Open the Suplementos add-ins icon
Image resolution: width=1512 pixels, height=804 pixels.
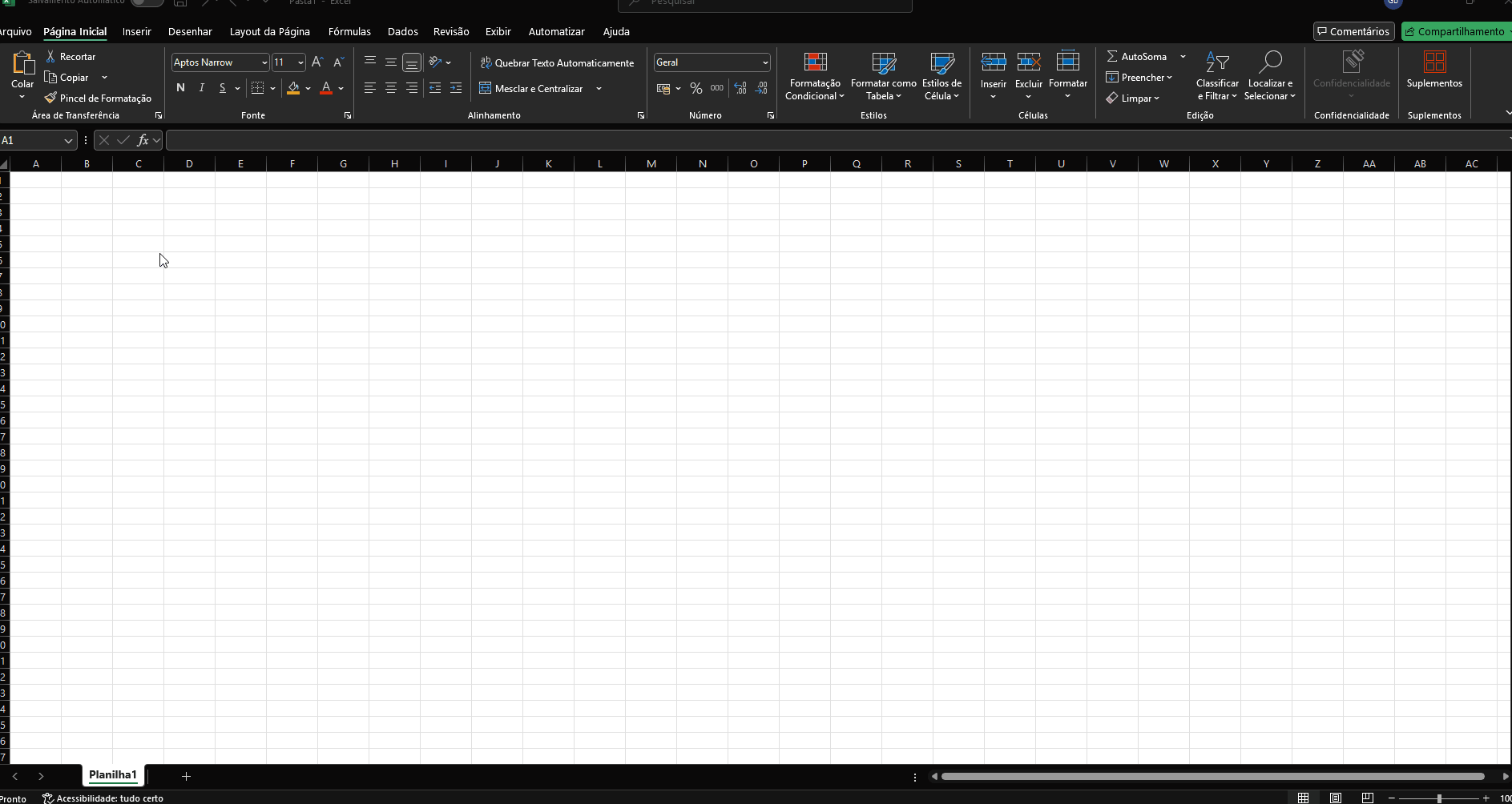pyautogui.click(x=1434, y=63)
